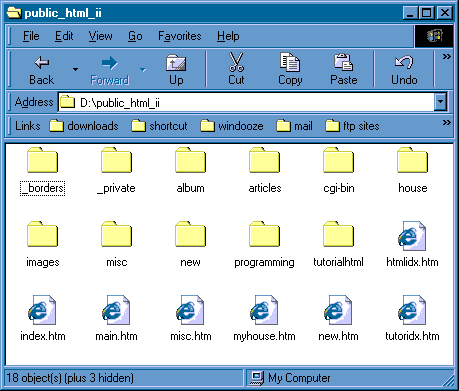Open the shortcut link folder
Viewport: 459px width, 391px height.
pyautogui.click(x=159, y=126)
